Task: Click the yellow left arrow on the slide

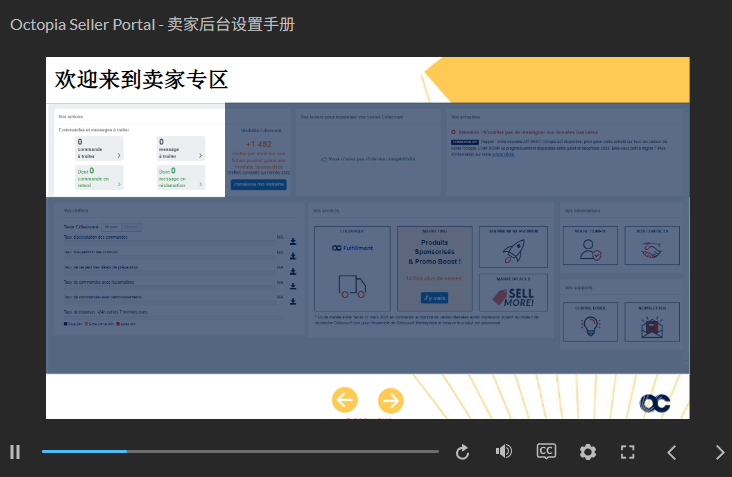Action: 345,400
